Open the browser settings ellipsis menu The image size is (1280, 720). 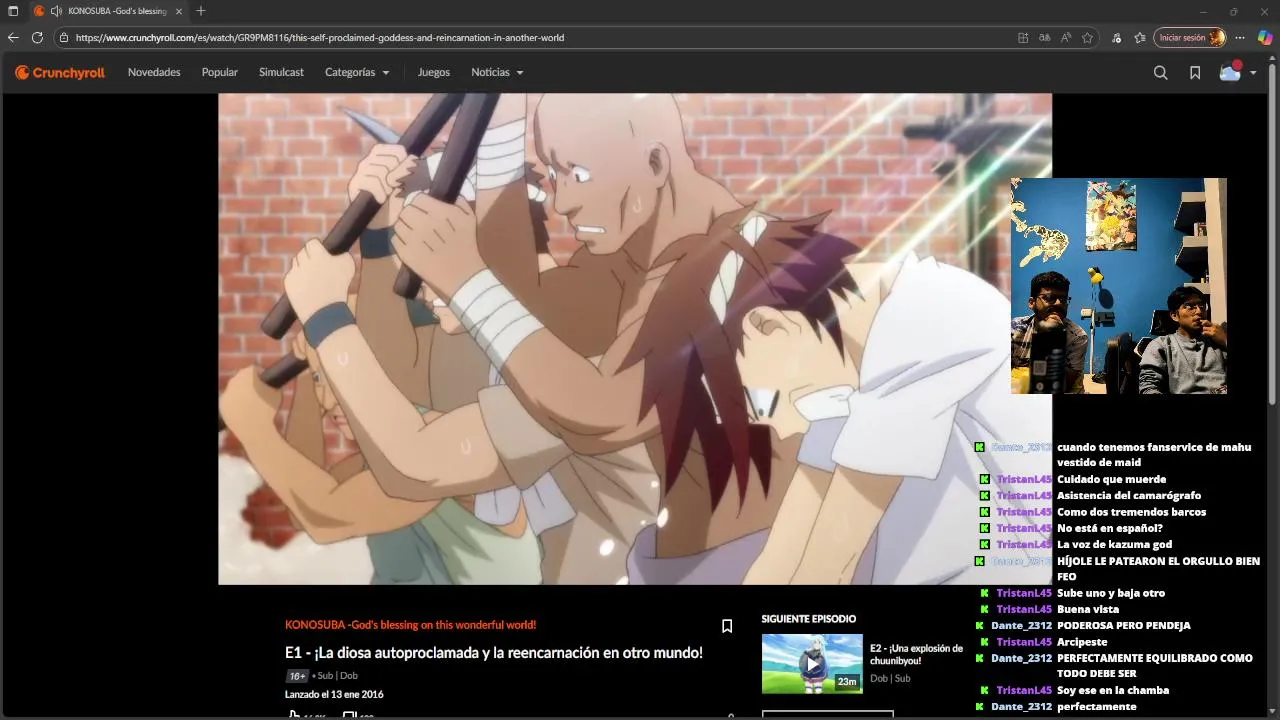point(1240,37)
